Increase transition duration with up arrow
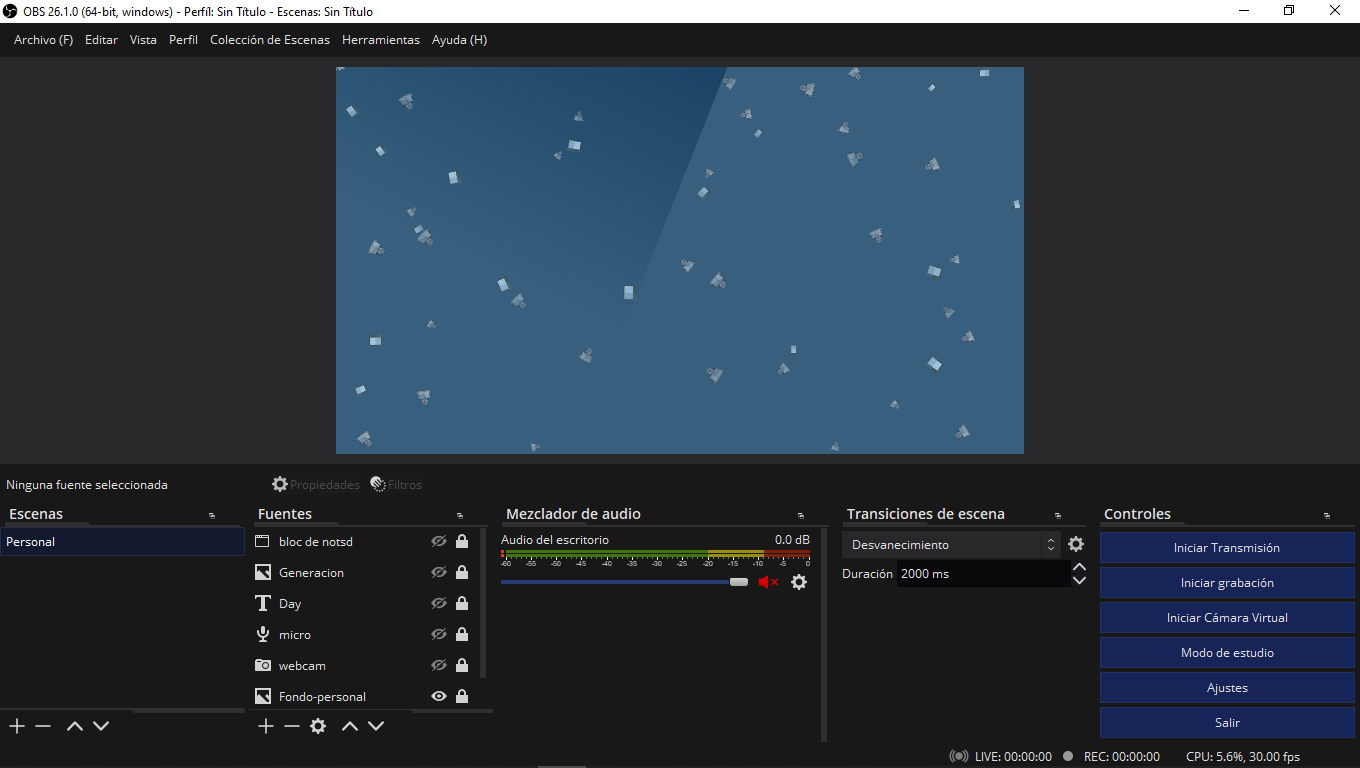The image size is (1360, 768). click(1079, 567)
